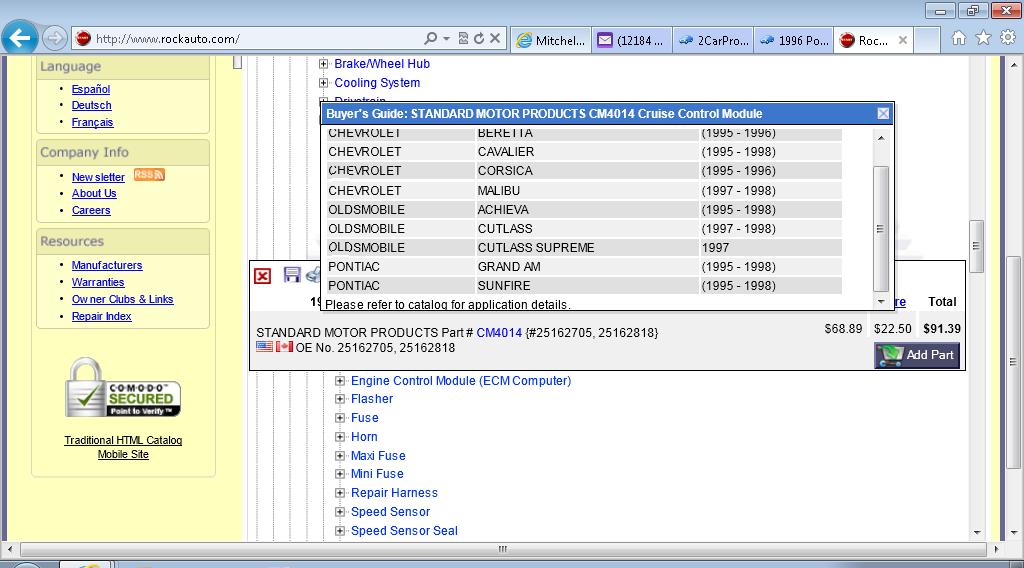Expand the Speed Sensor tree node
The image size is (1024, 568).
(x=340, y=512)
